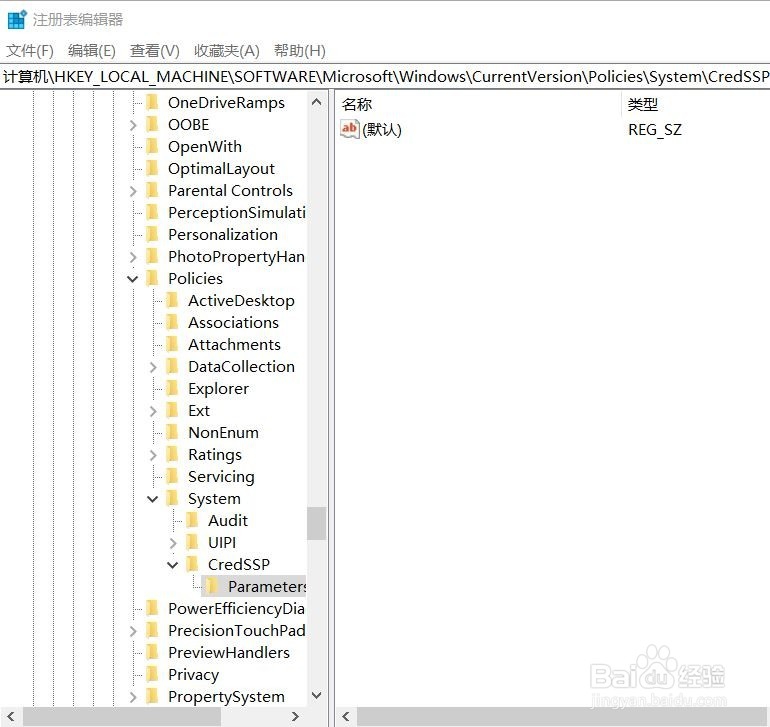Click the OptimalLayout folder icon
The image size is (770, 727).
tap(153, 168)
